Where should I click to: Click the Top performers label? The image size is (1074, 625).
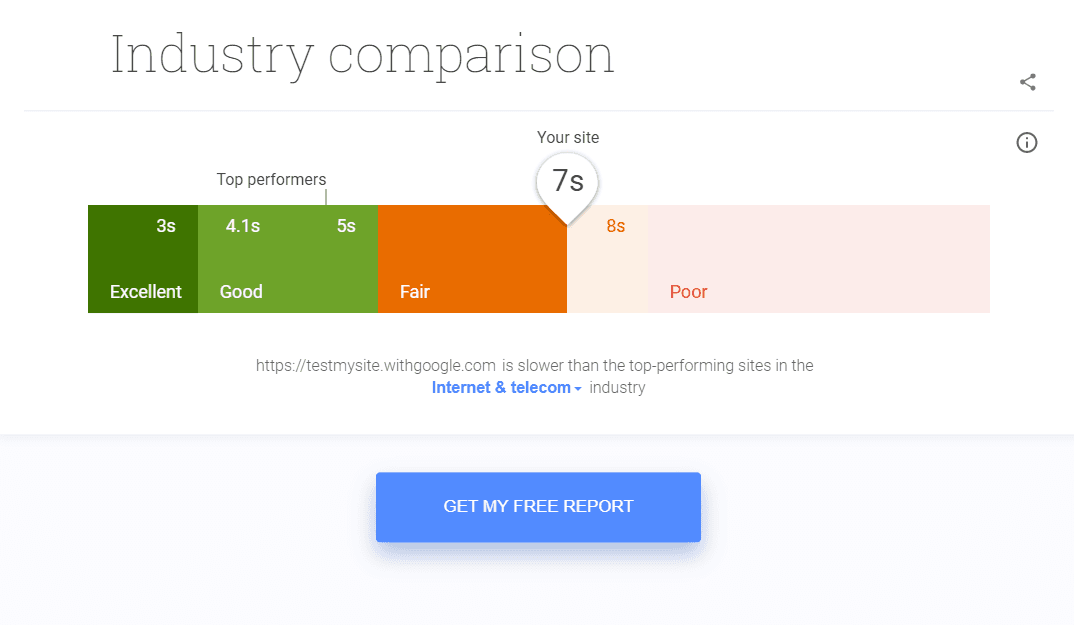pos(271,180)
